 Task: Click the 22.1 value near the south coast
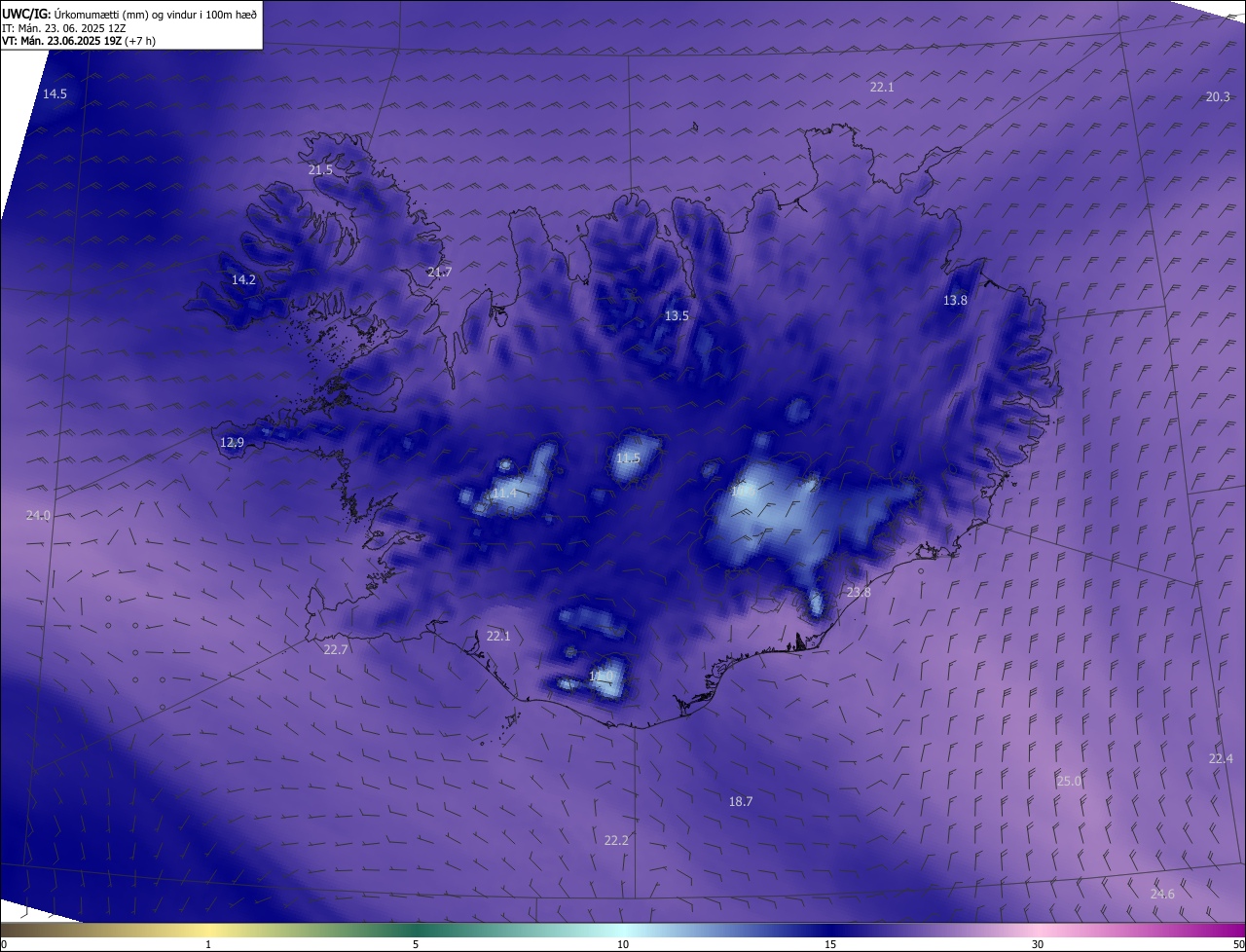[497, 636]
